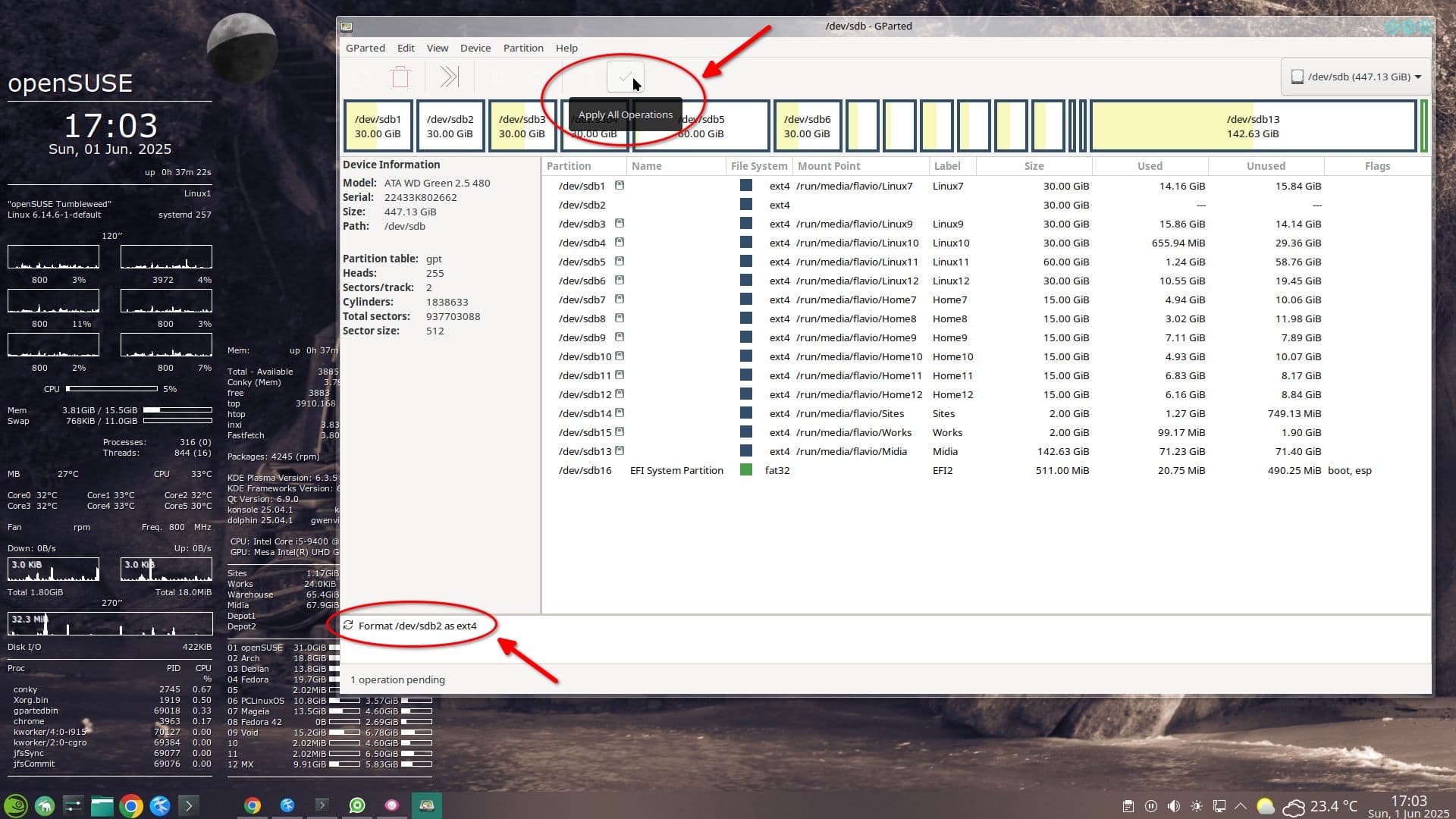Select the /dev/sdb16 EFI System Partition row
The image size is (1456, 819).
(x=986, y=470)
